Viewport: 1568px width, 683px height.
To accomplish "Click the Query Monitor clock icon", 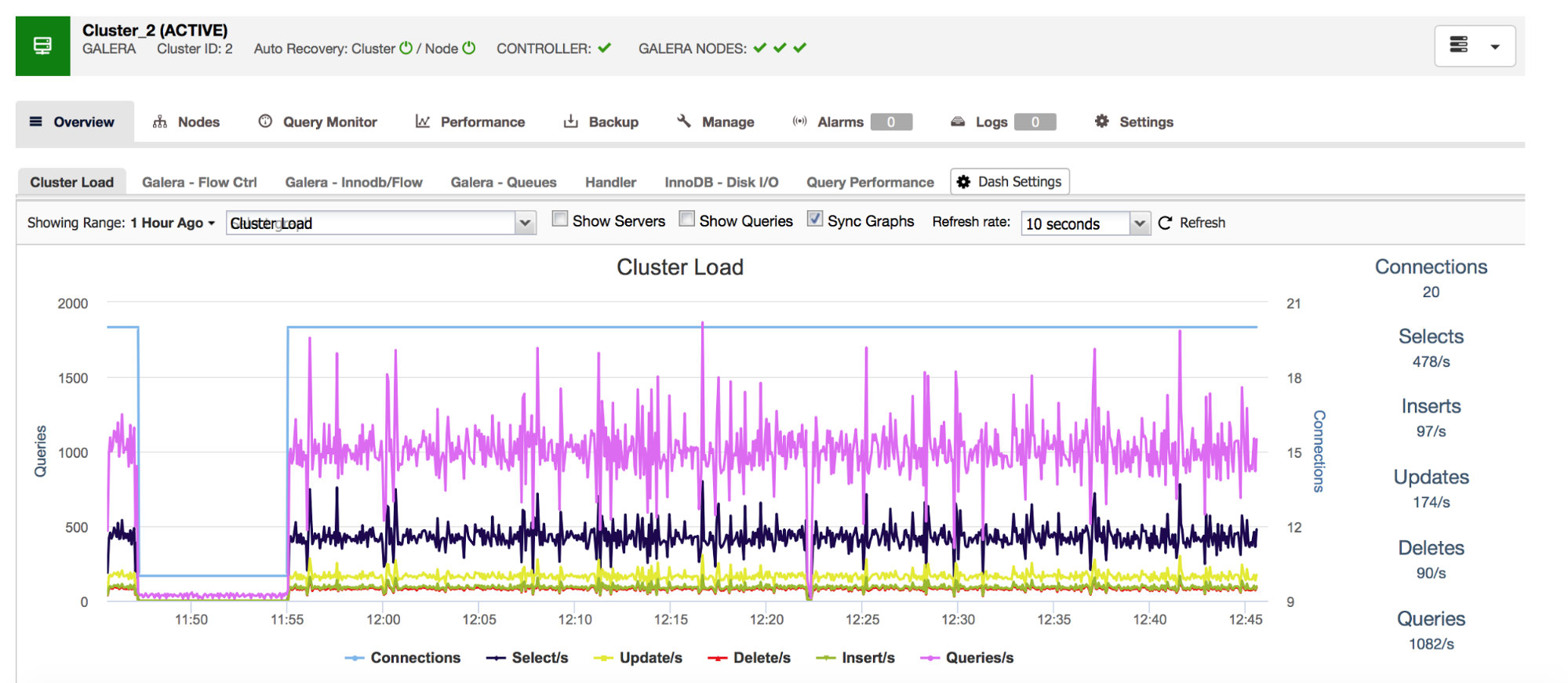I will (265, 121).
